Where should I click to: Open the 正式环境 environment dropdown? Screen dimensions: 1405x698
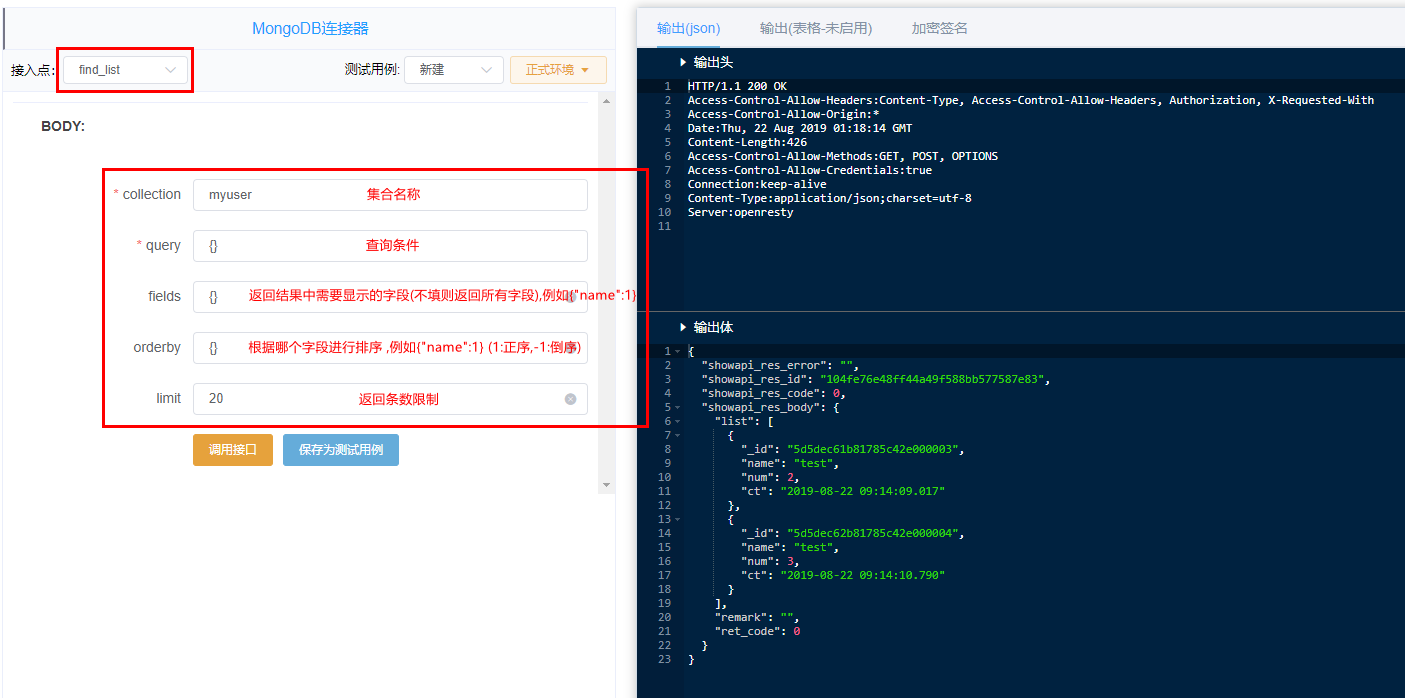[x=558, y=70]
